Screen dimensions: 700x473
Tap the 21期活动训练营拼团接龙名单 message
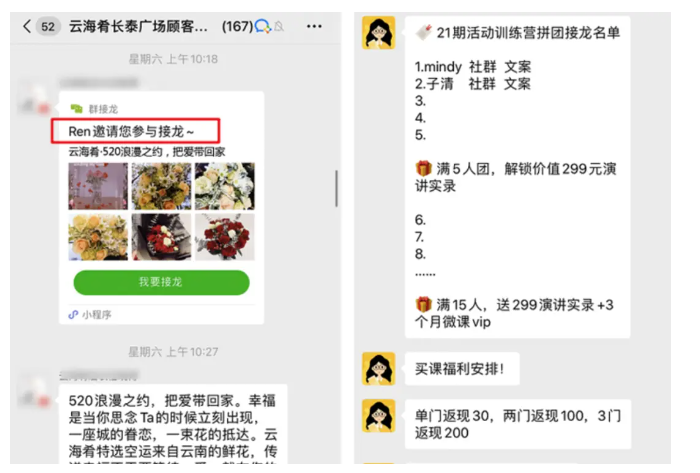(x=517, y=177)
